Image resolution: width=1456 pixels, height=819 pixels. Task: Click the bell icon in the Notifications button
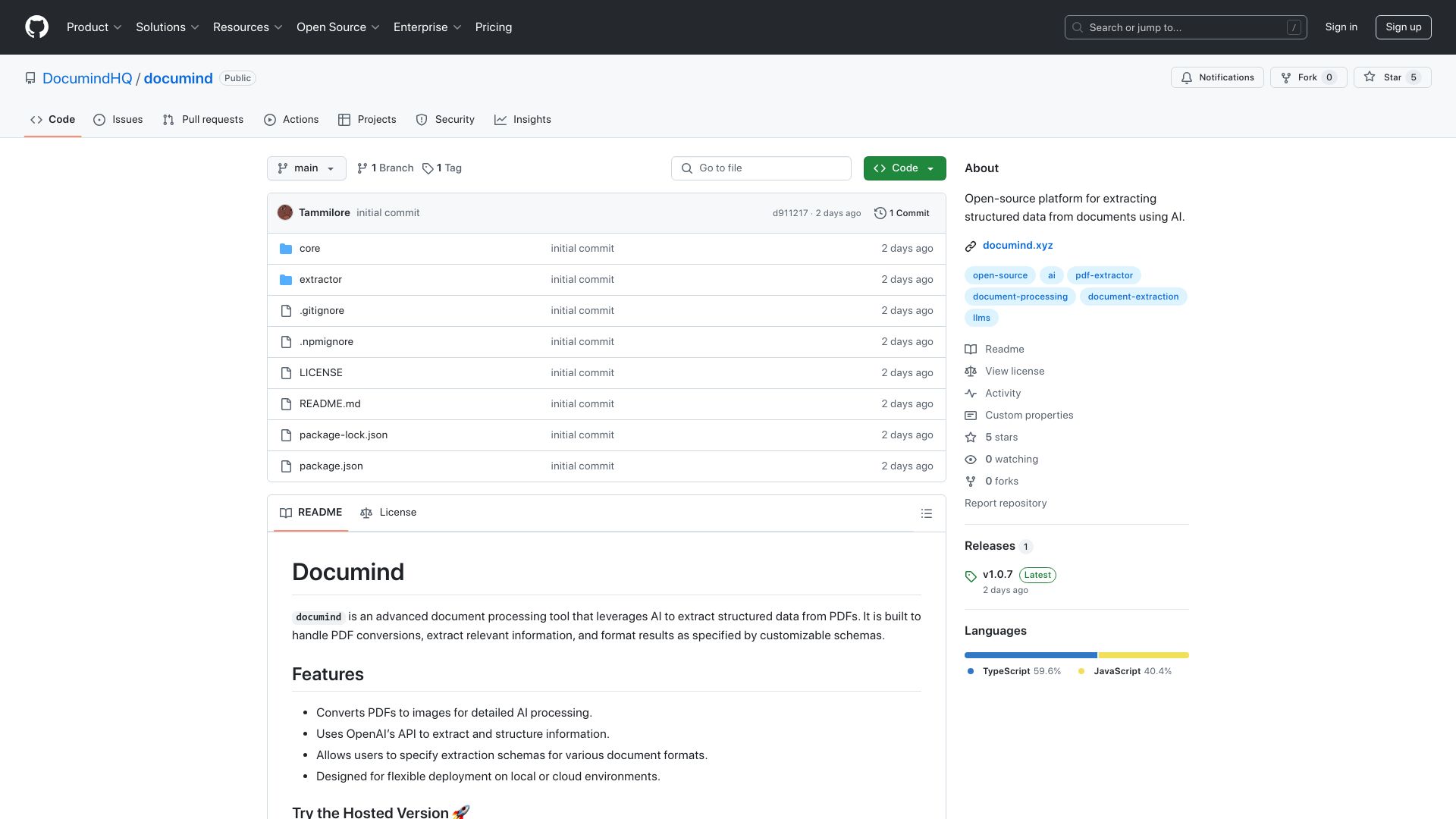[x=1187, y=77]
